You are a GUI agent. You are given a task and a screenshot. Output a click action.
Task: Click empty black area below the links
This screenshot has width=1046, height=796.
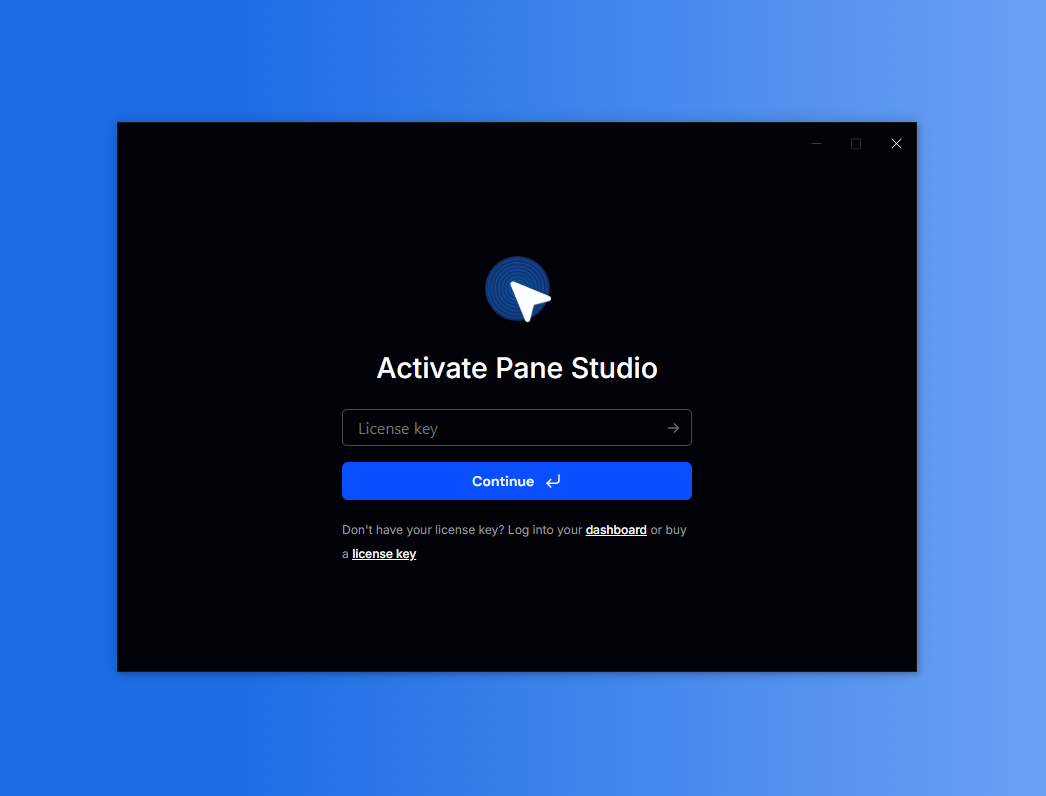517,620
